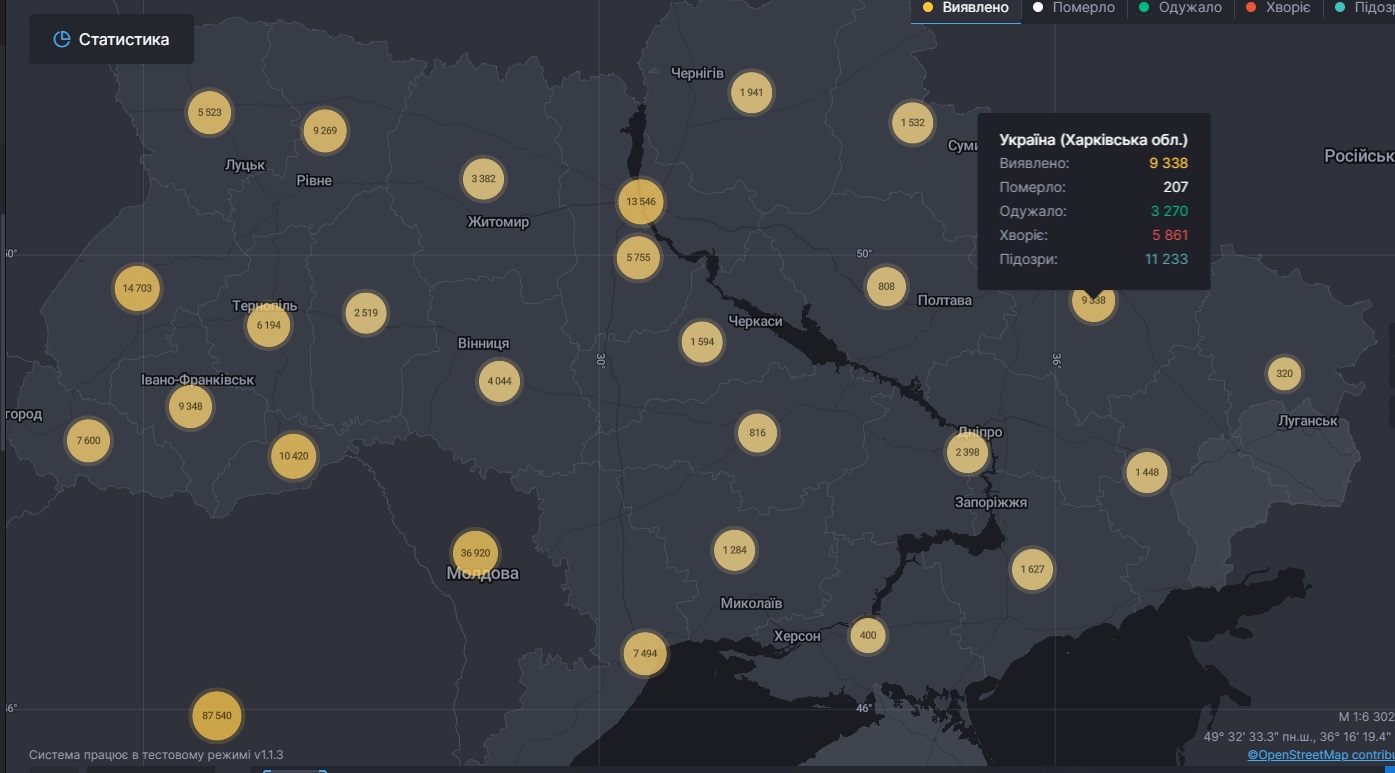Image resolution: width=1395 pixels, height=773 pixels.
Task: Select the 320 marker near Луганськ
Action: pyautogui.click(x=1284, y=374)
